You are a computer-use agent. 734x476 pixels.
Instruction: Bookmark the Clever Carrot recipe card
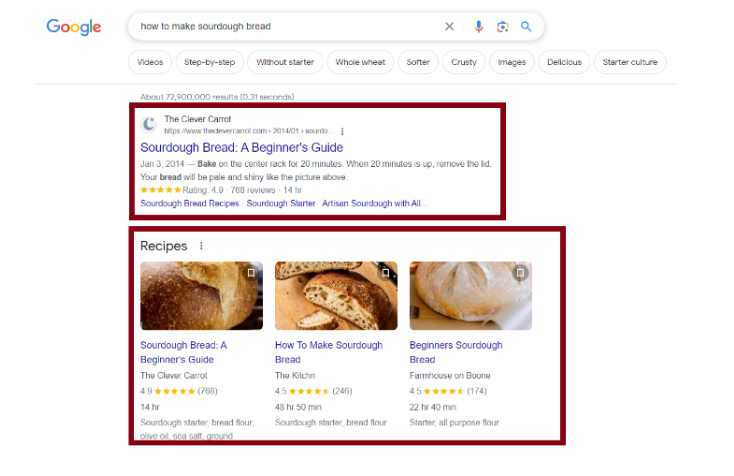[x=251, y=272]
